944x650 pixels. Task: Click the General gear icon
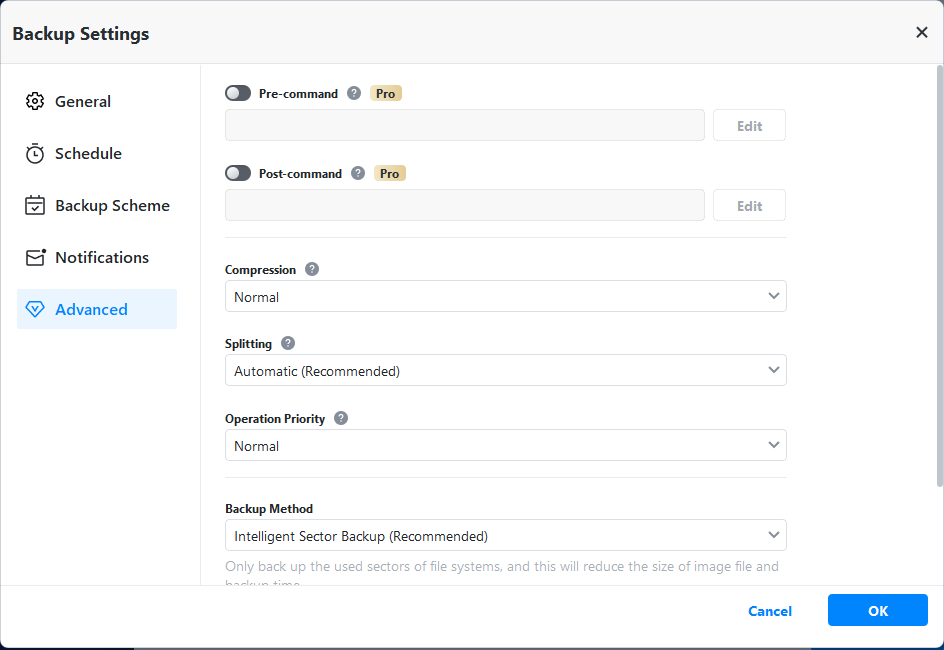35,101
